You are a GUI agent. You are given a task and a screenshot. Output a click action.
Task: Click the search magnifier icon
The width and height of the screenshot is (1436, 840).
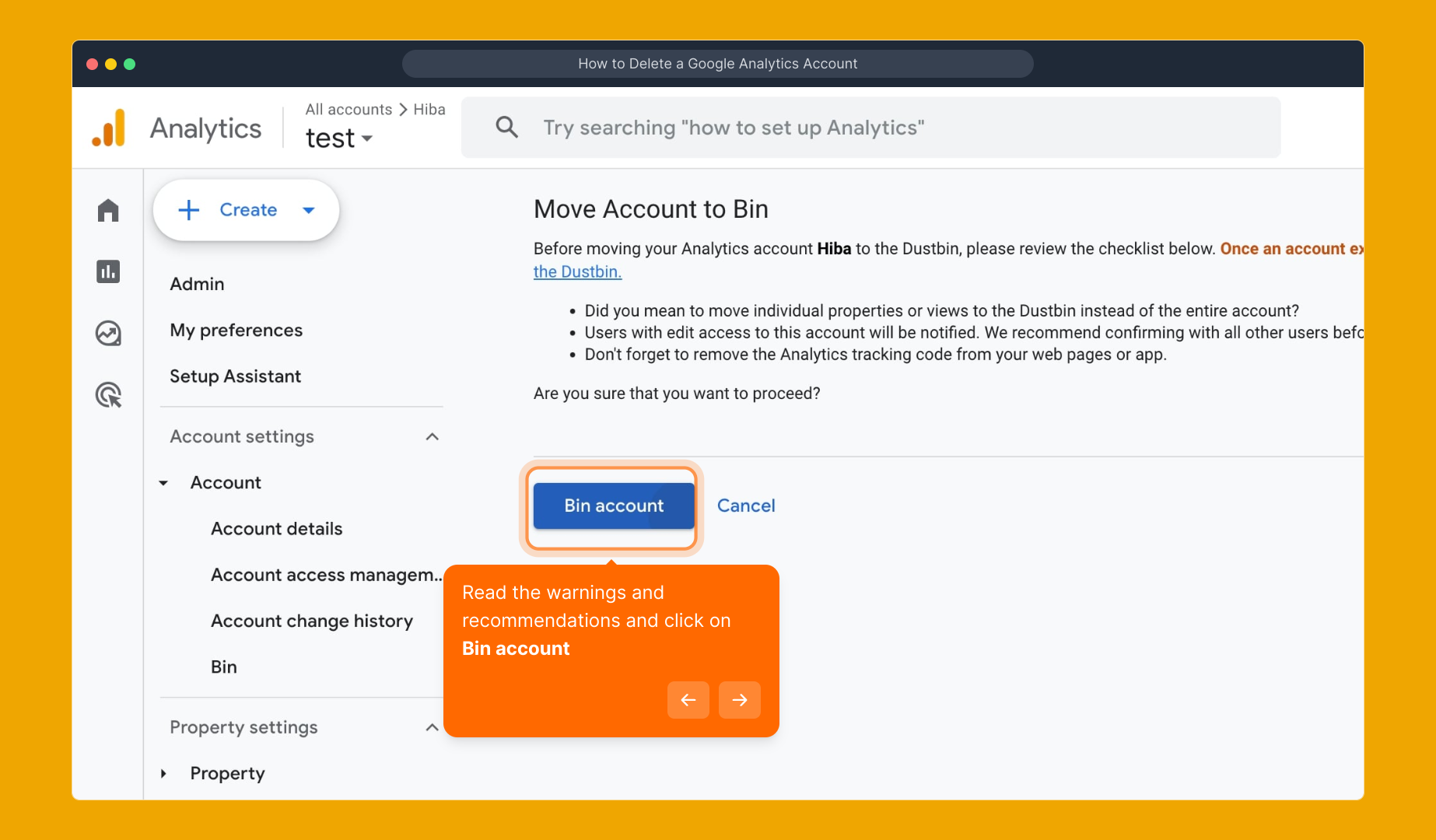(506, 127)
